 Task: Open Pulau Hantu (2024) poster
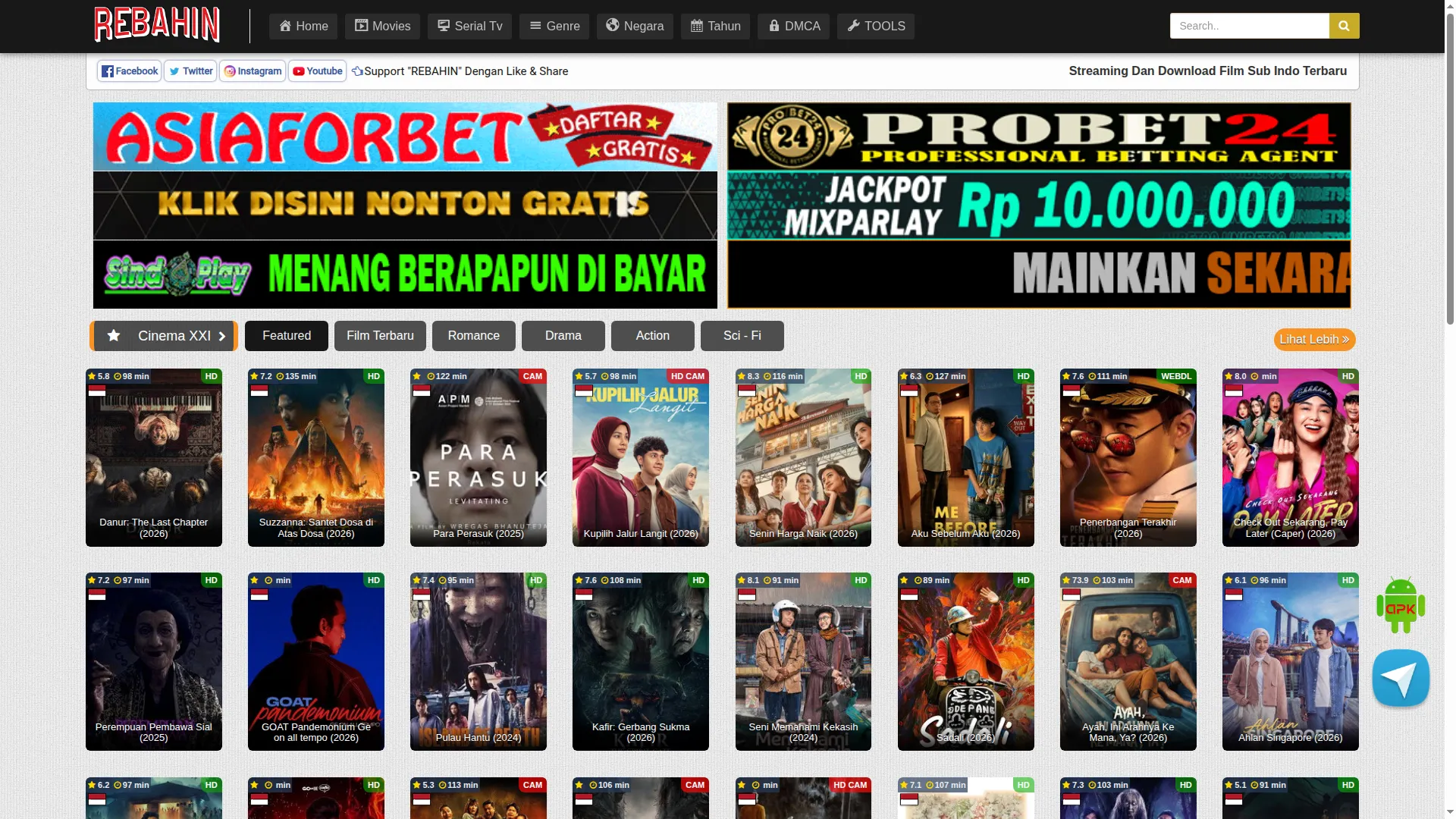[x=479, y=662]
